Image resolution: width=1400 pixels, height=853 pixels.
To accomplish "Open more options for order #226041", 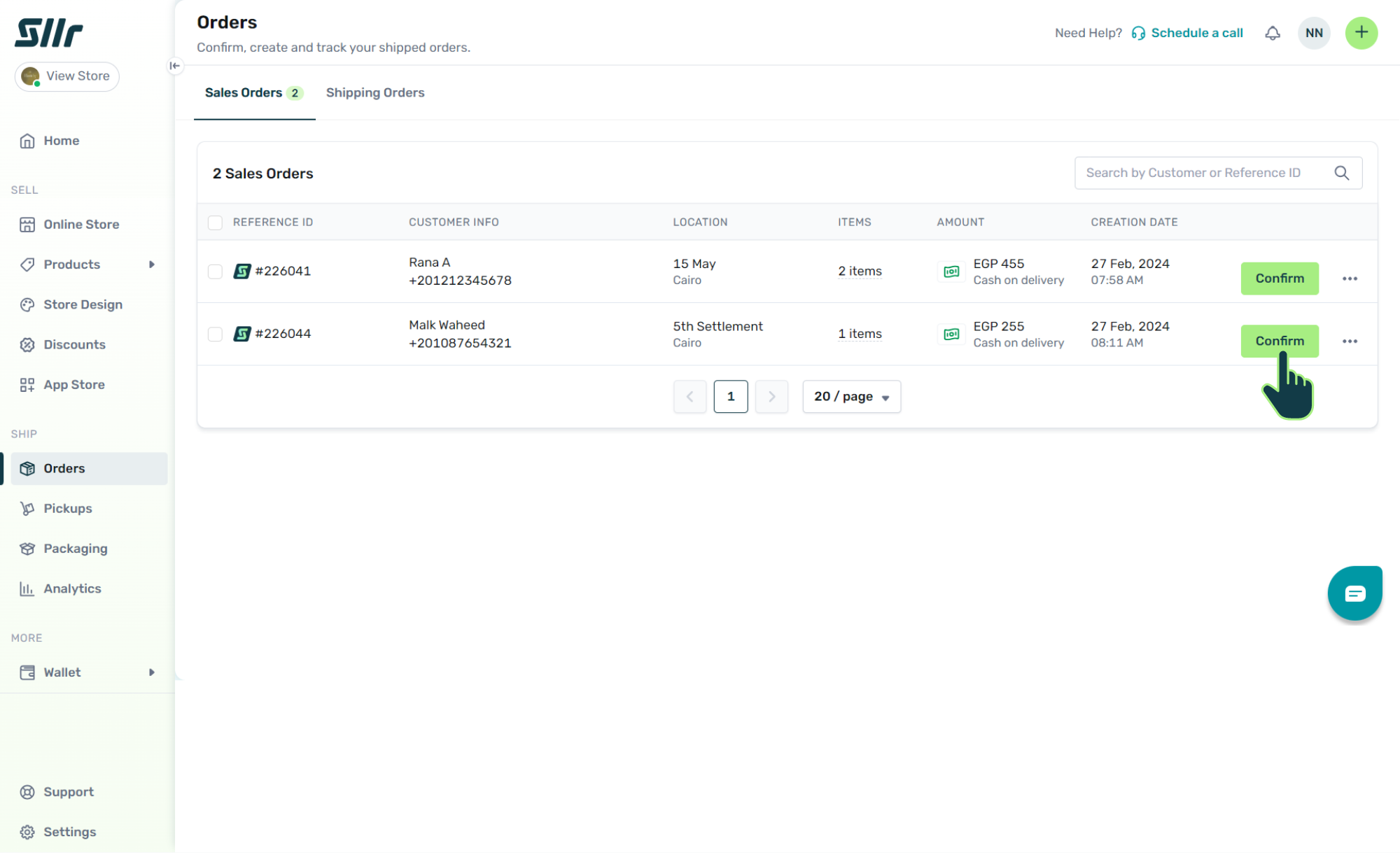I will click(1350, 279).
